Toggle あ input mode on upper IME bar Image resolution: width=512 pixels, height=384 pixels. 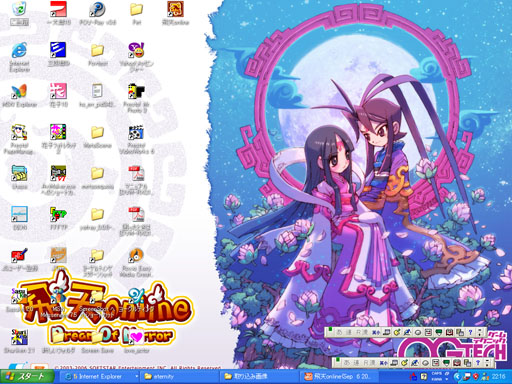(339, 332)
